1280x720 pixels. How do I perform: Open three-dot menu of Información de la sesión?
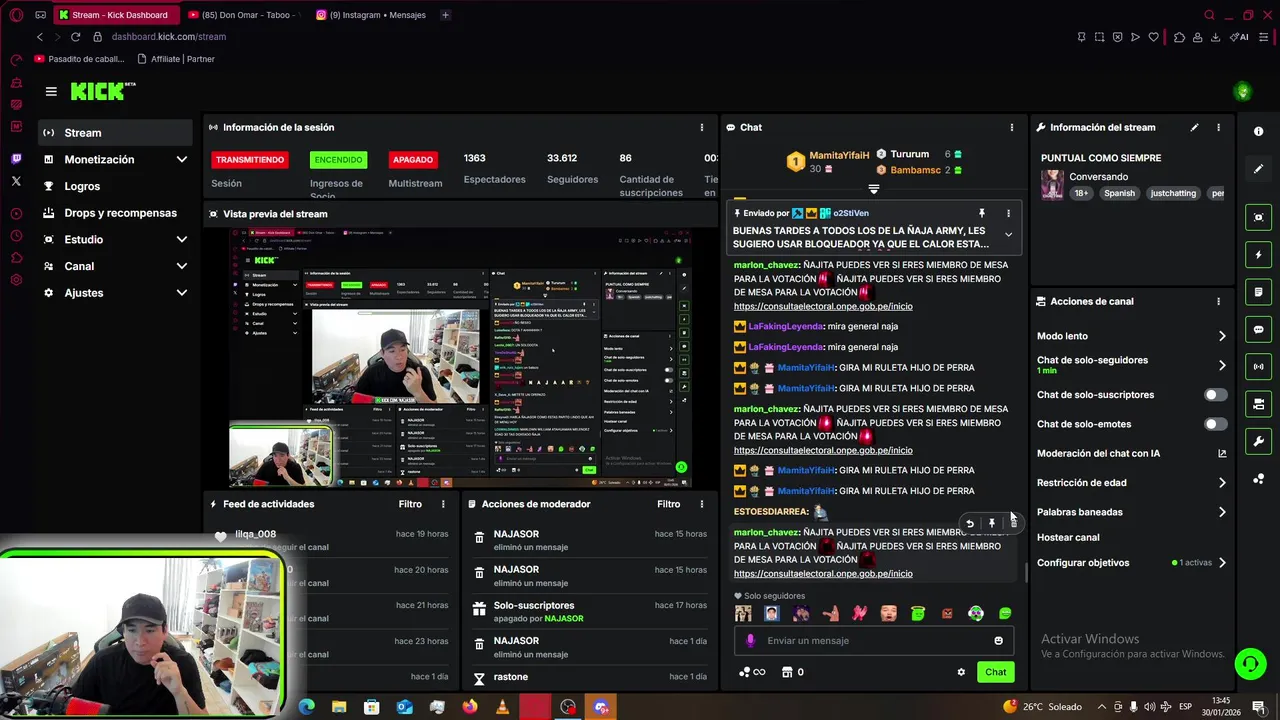(702, 127)
